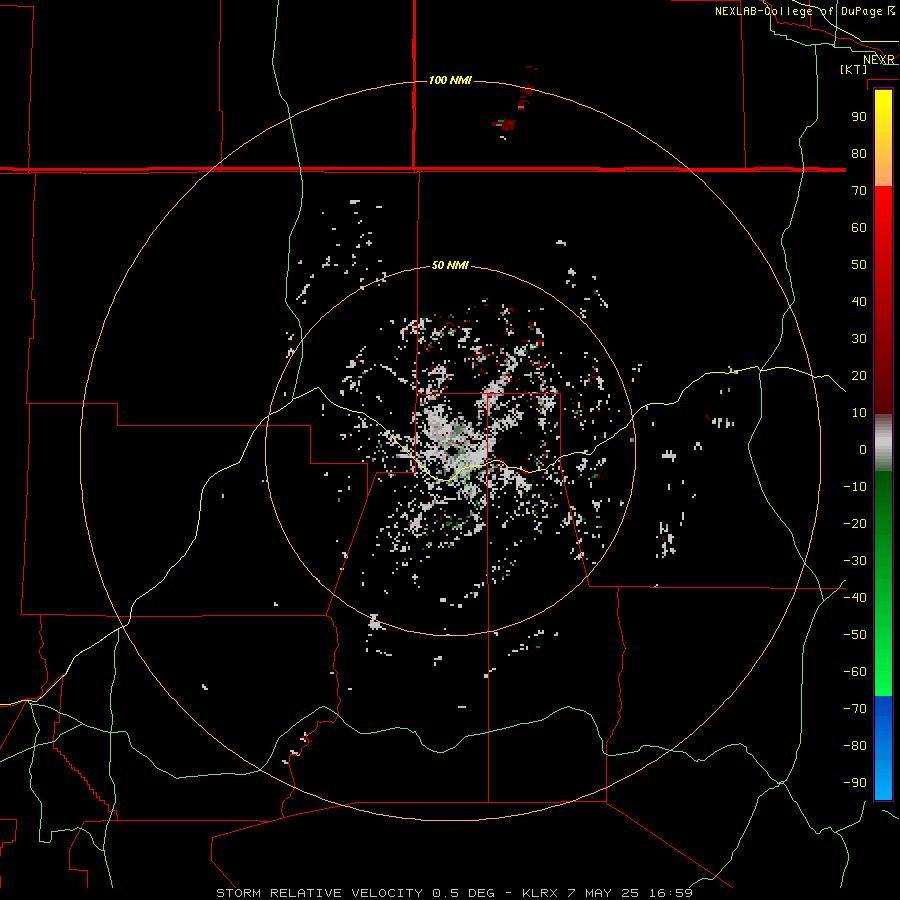The width and height of the screenshot is (900, 900).
Task: Click the 0 knot scale label
Action: click(863, 449)
